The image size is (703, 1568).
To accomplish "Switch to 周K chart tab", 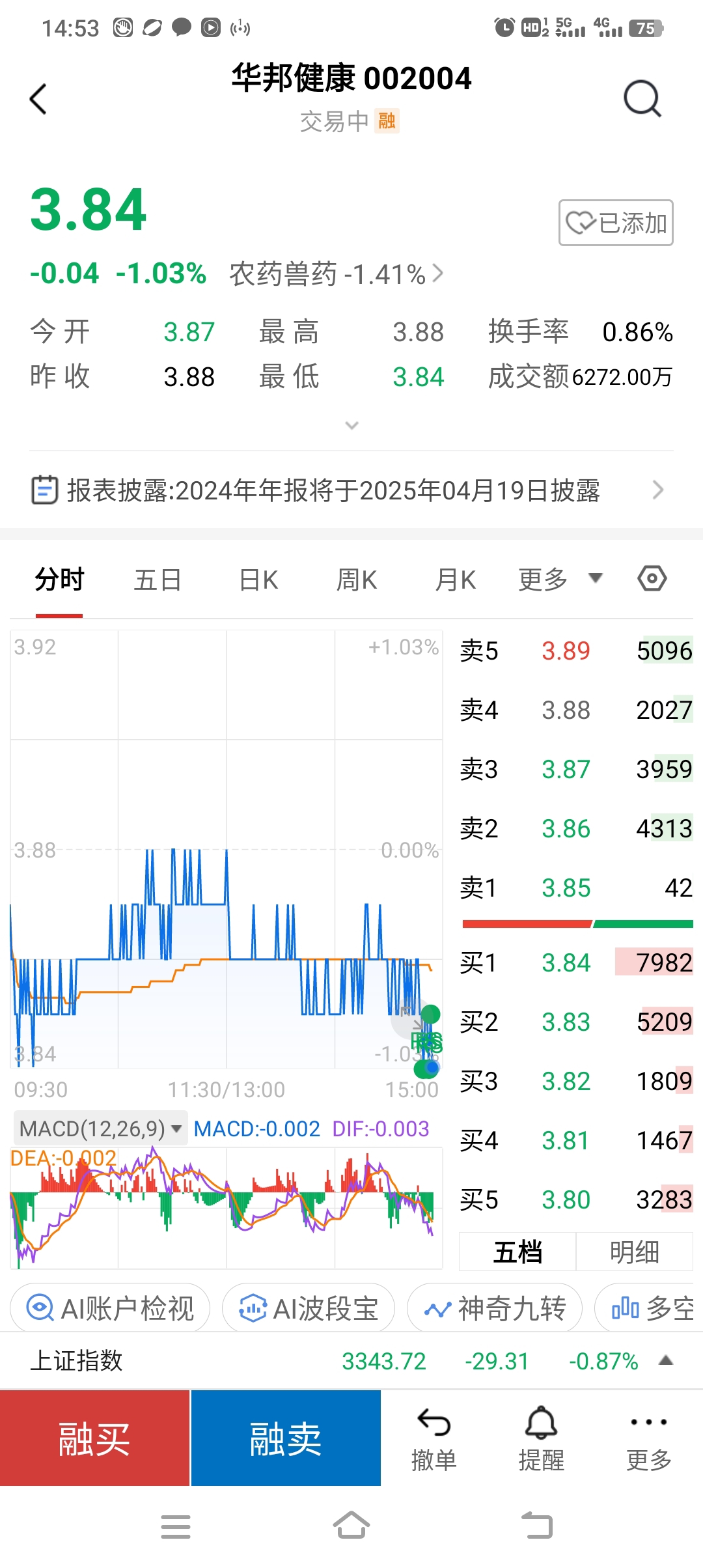I will [357, 580].
